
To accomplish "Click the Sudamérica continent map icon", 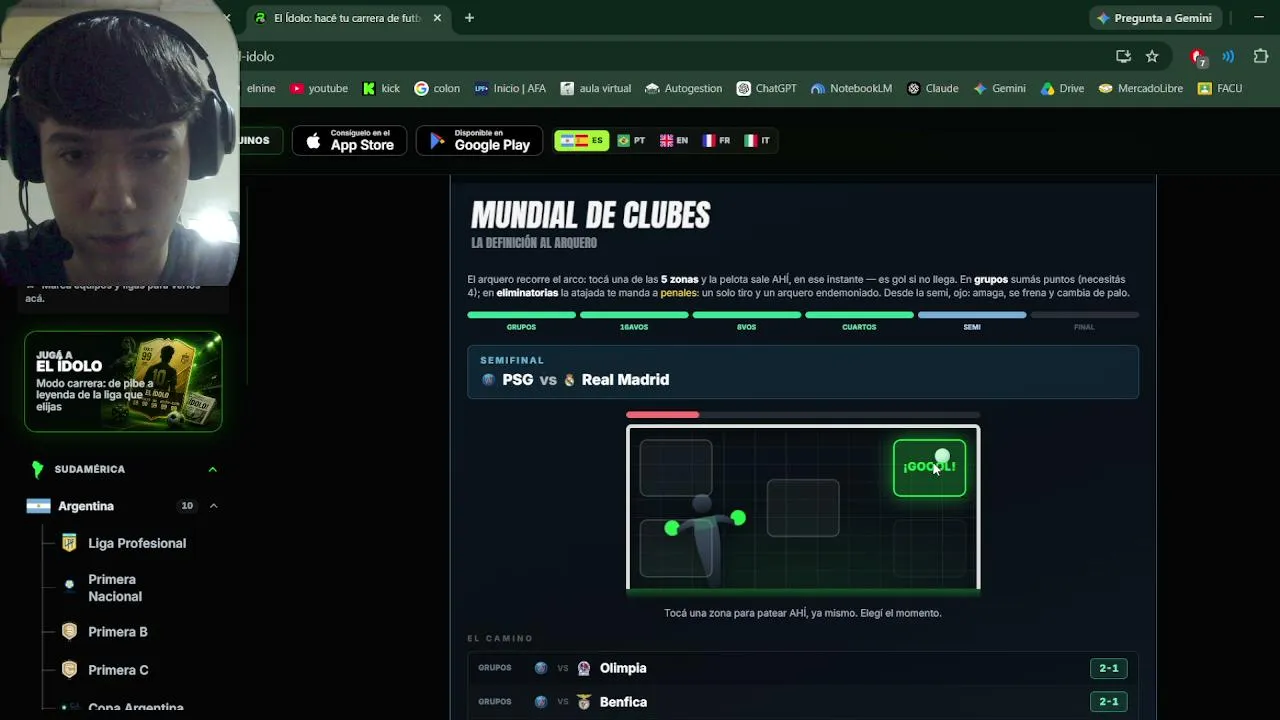I will 38,469.
